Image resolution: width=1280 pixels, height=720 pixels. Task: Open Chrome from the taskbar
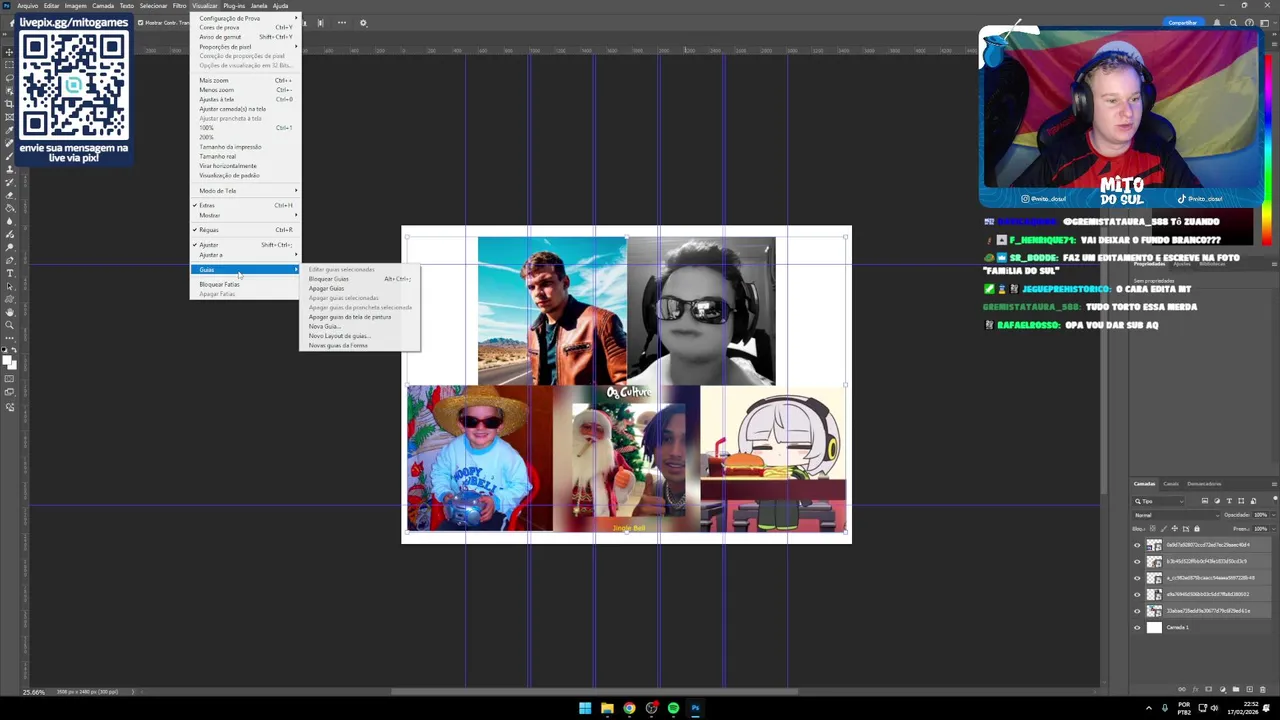[629, 708]
